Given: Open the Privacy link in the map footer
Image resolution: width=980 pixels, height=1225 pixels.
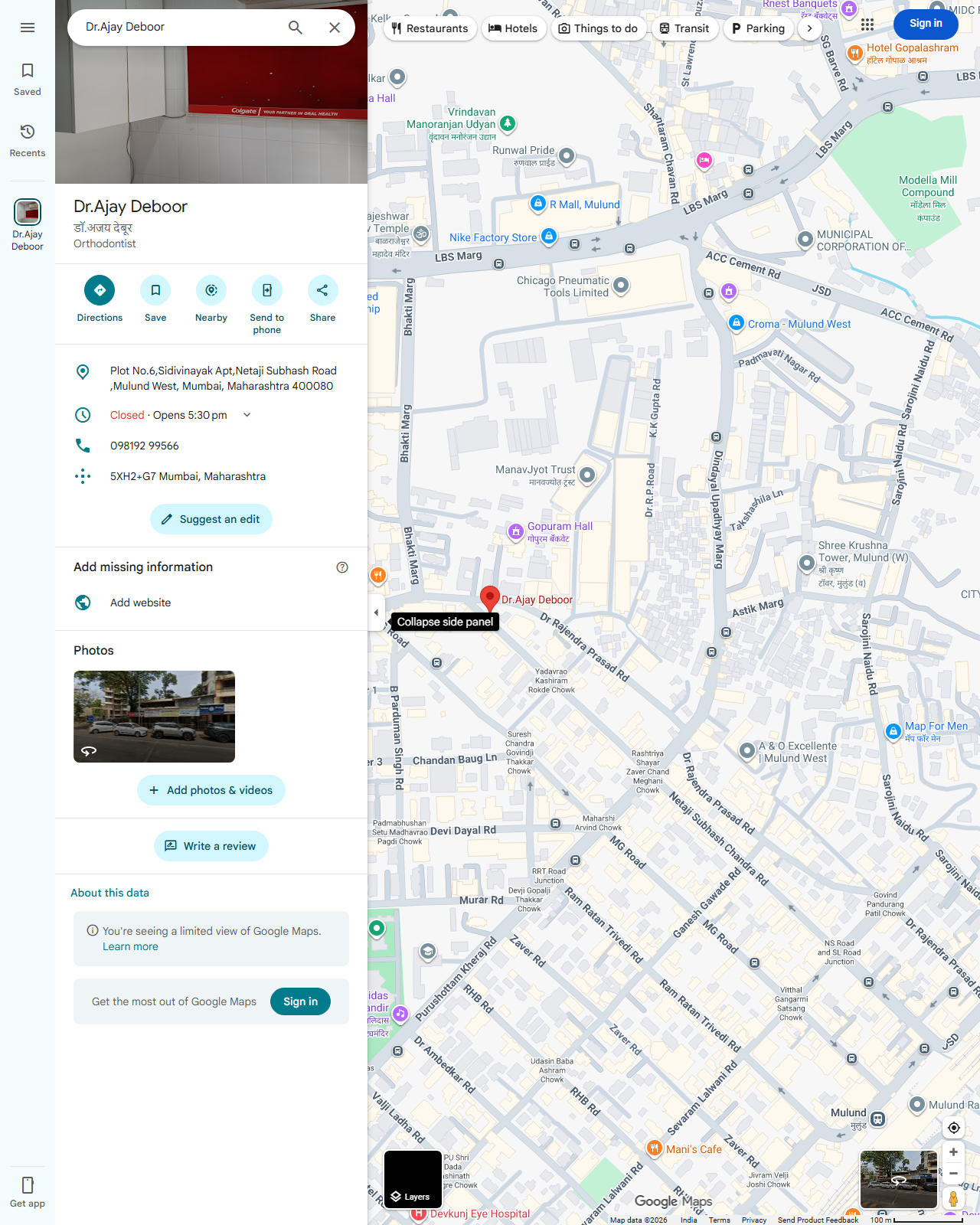Looking at the screenshot, I should (753, 1220).
